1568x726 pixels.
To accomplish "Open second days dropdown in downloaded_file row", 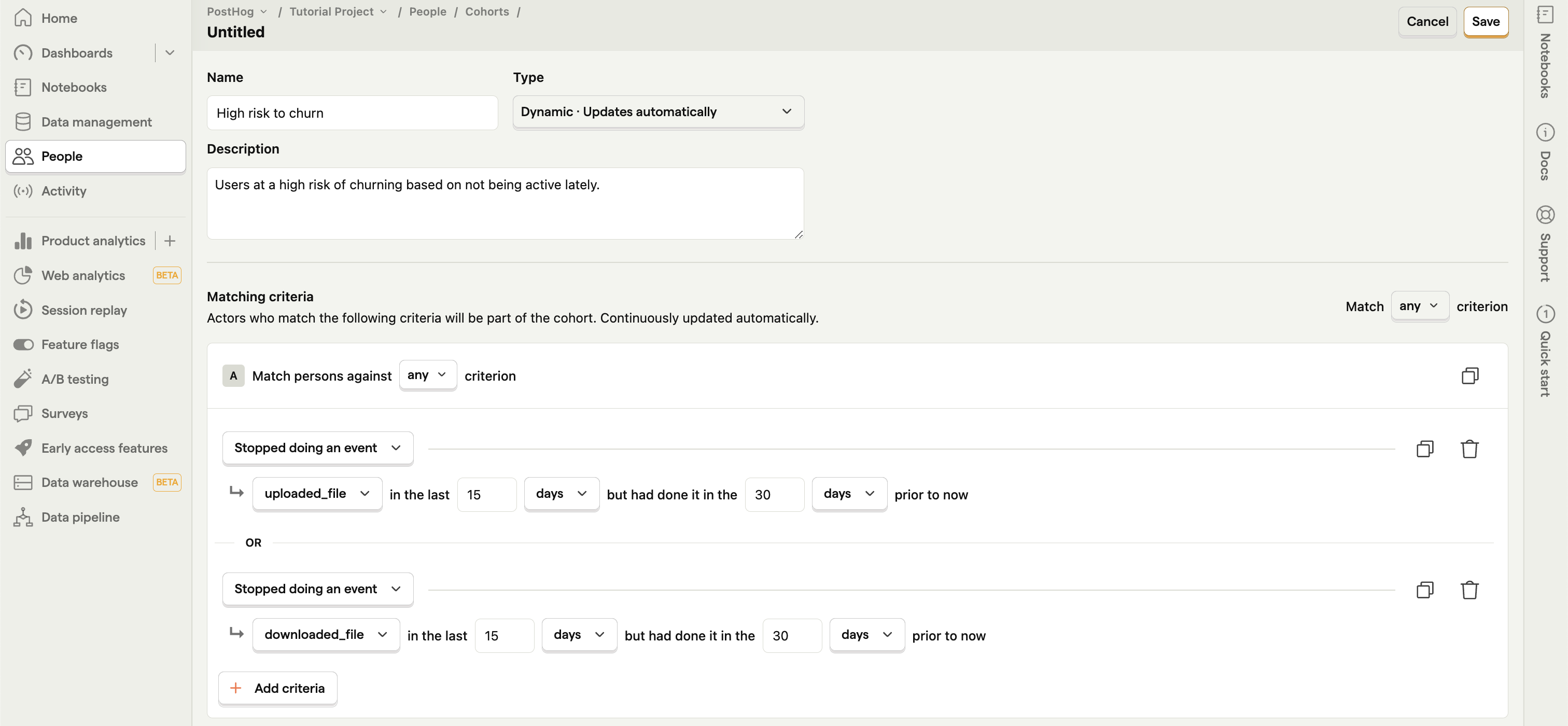I will tap(867, 635).
